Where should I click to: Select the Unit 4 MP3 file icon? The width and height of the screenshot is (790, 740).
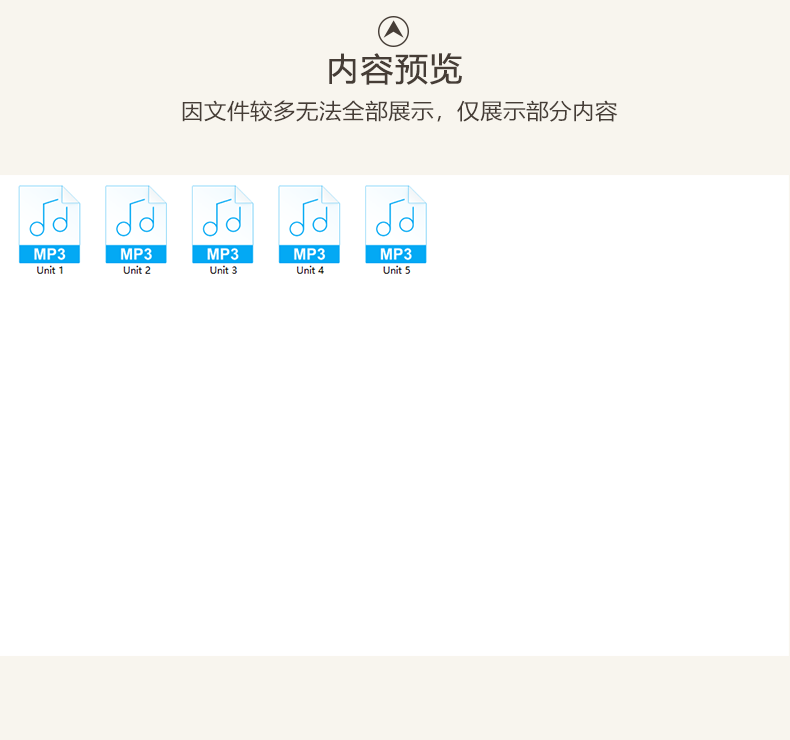pos(309,224)
